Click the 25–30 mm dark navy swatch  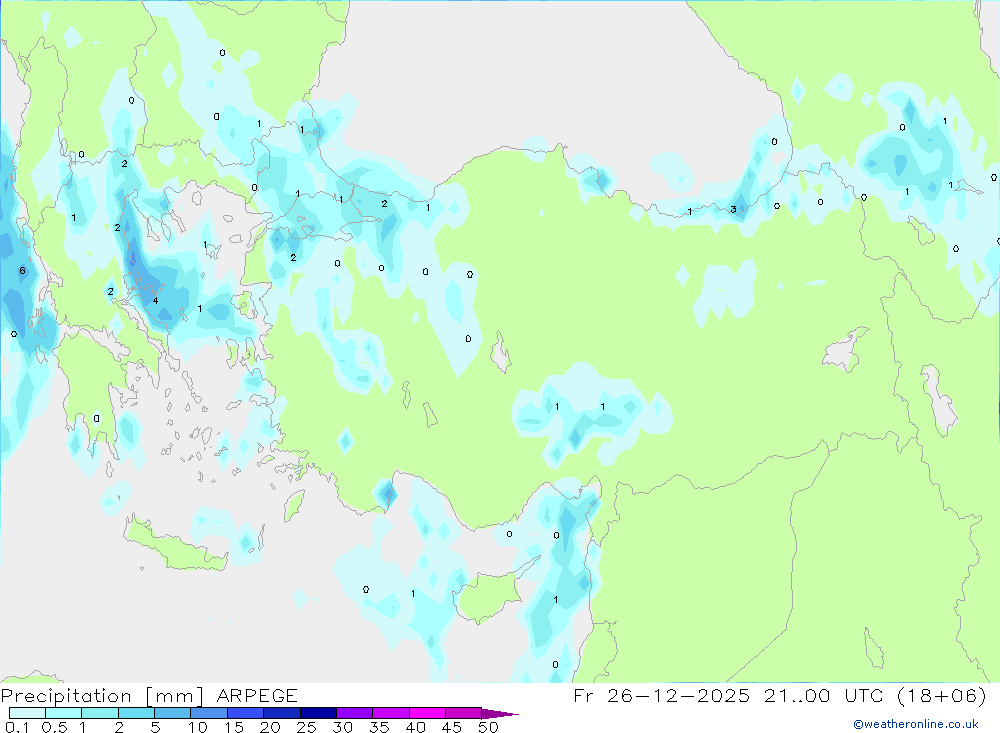pyautogui.click(x=318, y=713)
